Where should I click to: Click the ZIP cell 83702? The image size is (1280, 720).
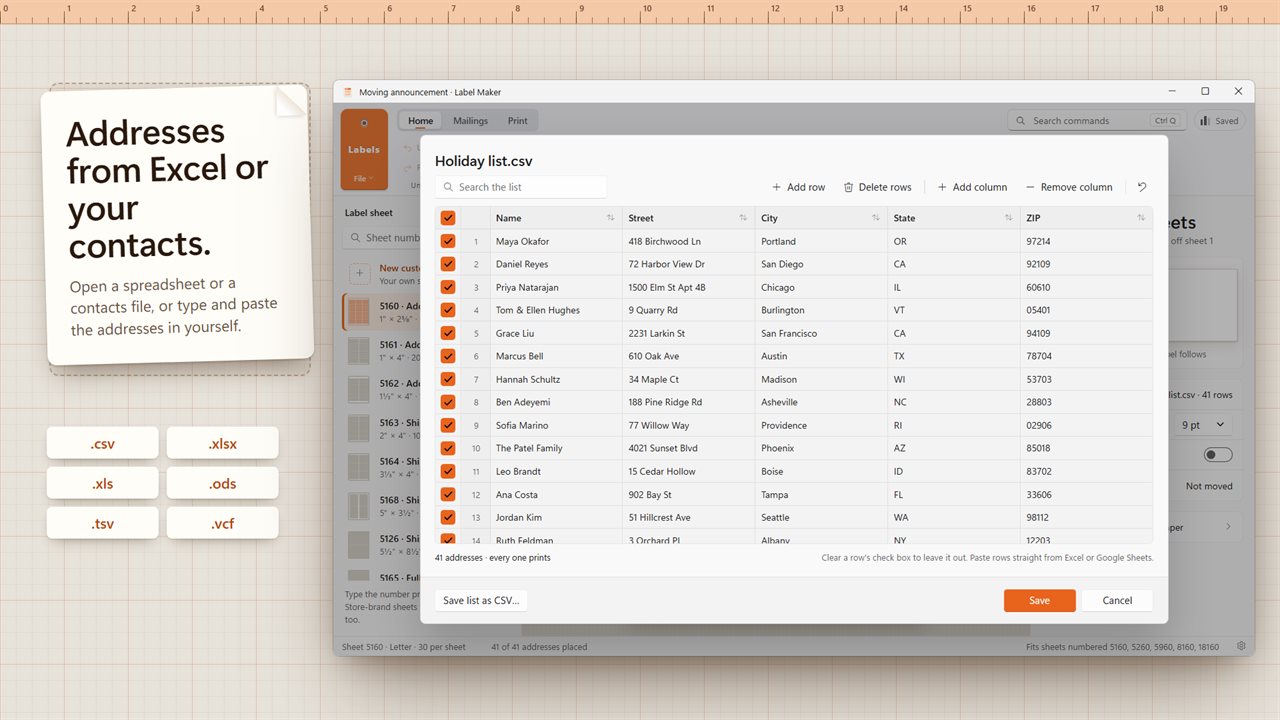click(x=1086, y=471)
